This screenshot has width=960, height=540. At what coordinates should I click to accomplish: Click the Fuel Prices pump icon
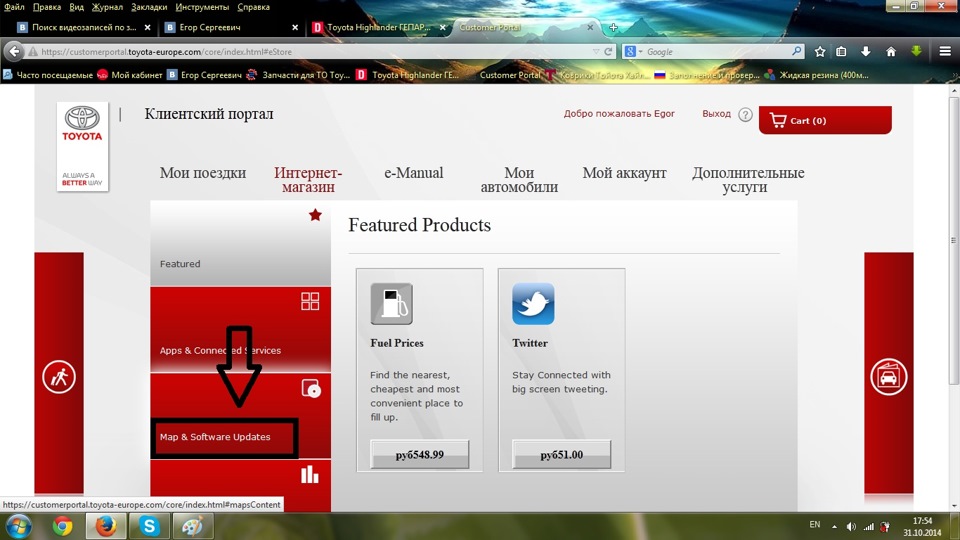391,304
